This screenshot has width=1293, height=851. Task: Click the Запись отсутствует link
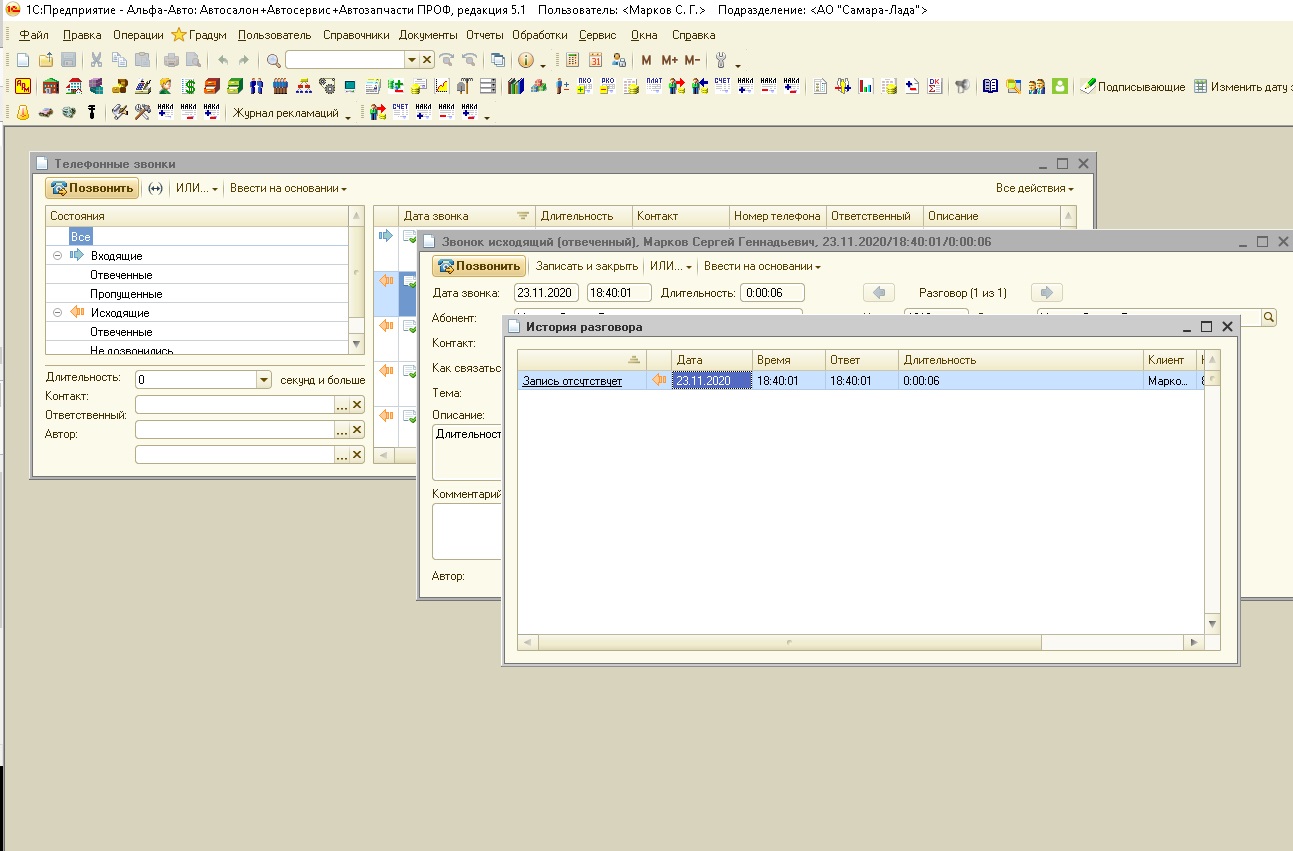[572, 381]
